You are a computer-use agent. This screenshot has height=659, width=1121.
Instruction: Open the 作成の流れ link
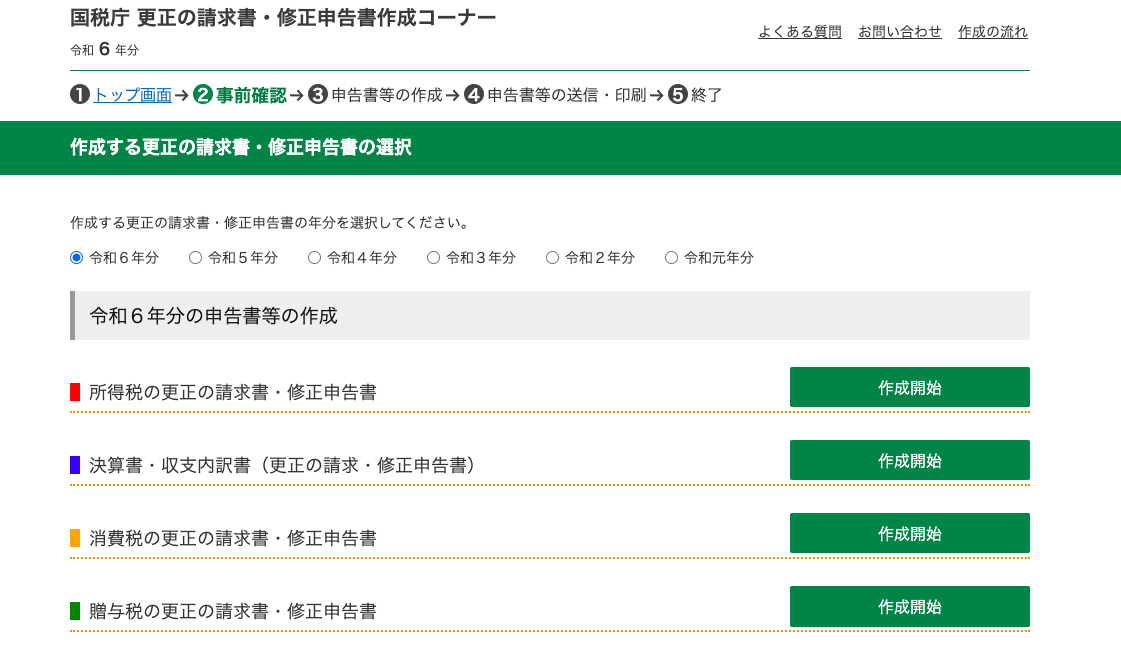coord(992,31)
